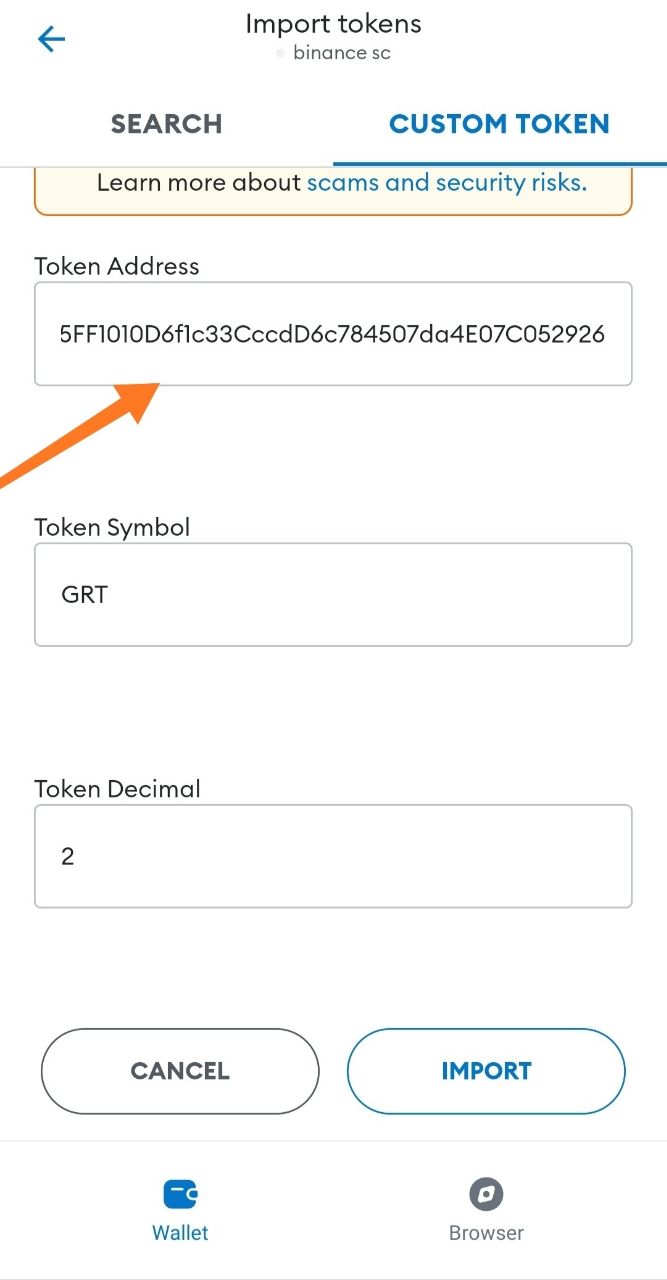The width and height of the screenshot is (667, 1280).
Task: Click the Token Symbol field containing GRT
Action: 333,595
